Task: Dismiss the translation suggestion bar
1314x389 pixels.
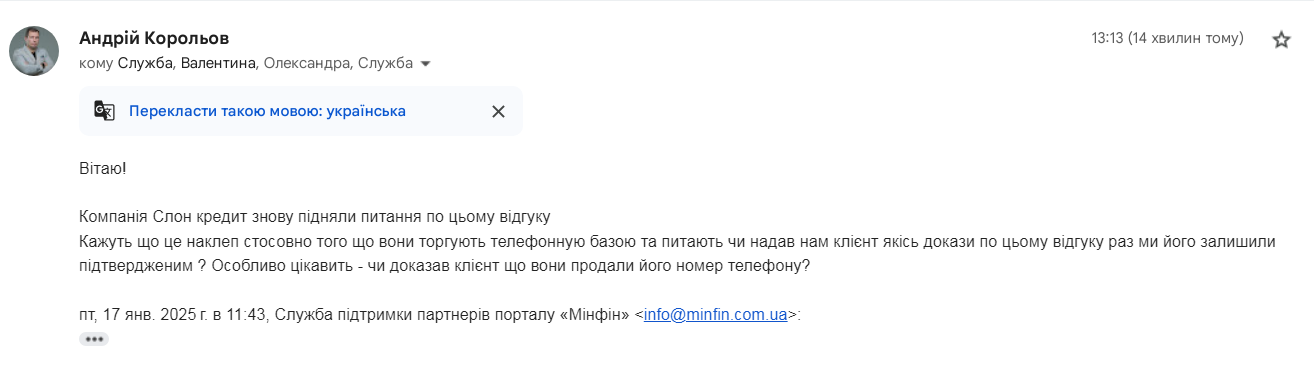Action: coord(498,111)
